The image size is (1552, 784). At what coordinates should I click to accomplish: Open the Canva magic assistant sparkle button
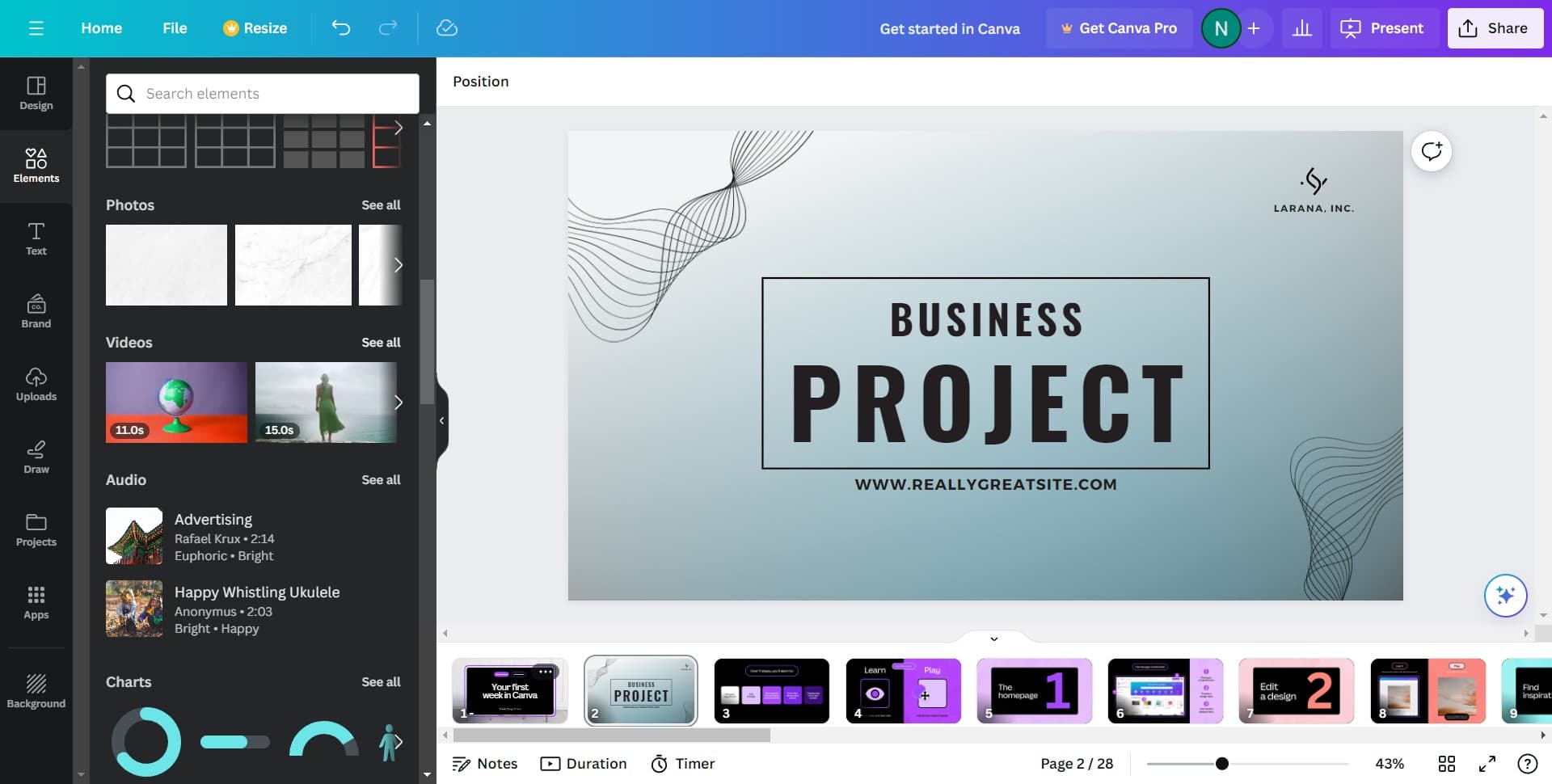pos(1504,596)
